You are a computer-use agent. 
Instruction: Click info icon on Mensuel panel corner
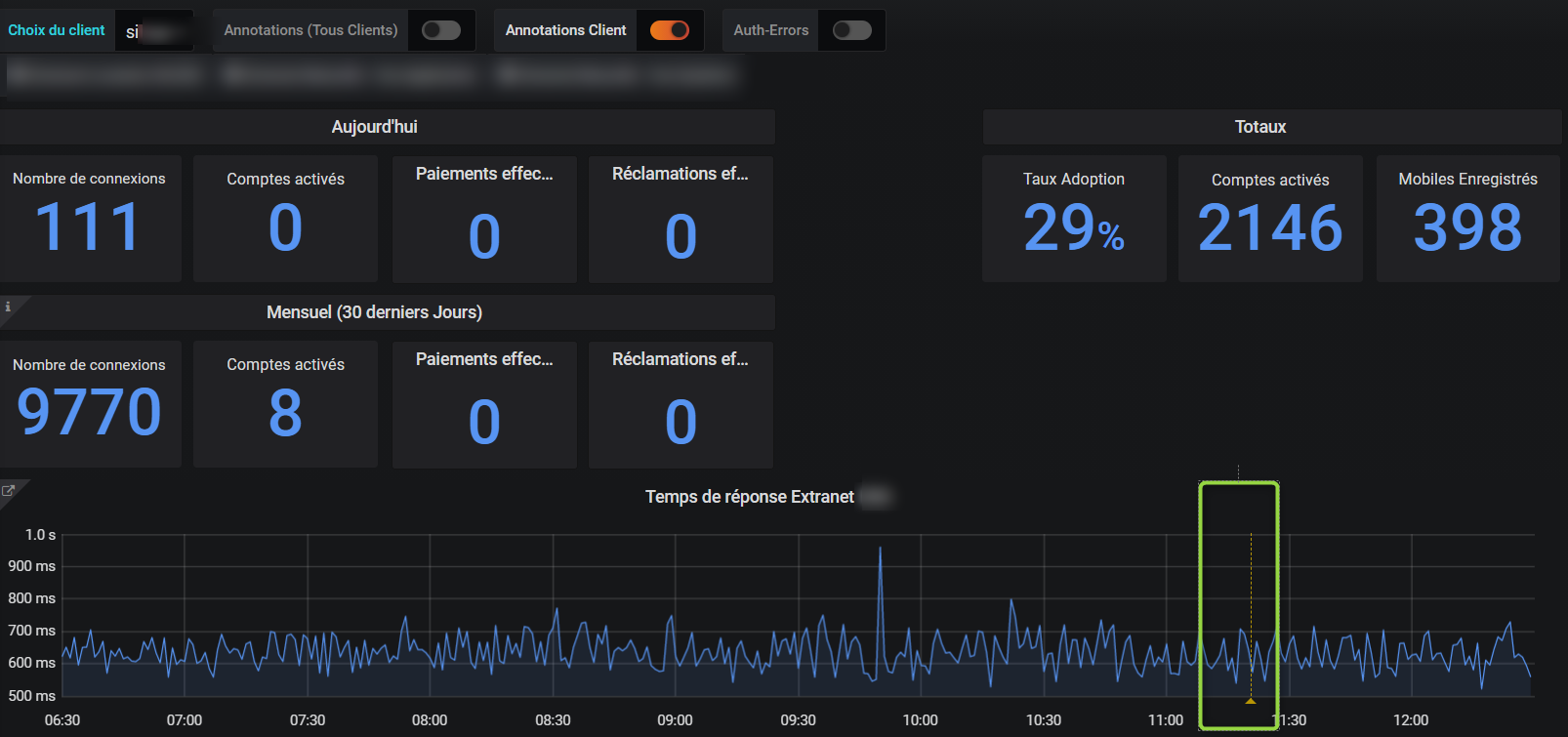[x=8, y=307]
